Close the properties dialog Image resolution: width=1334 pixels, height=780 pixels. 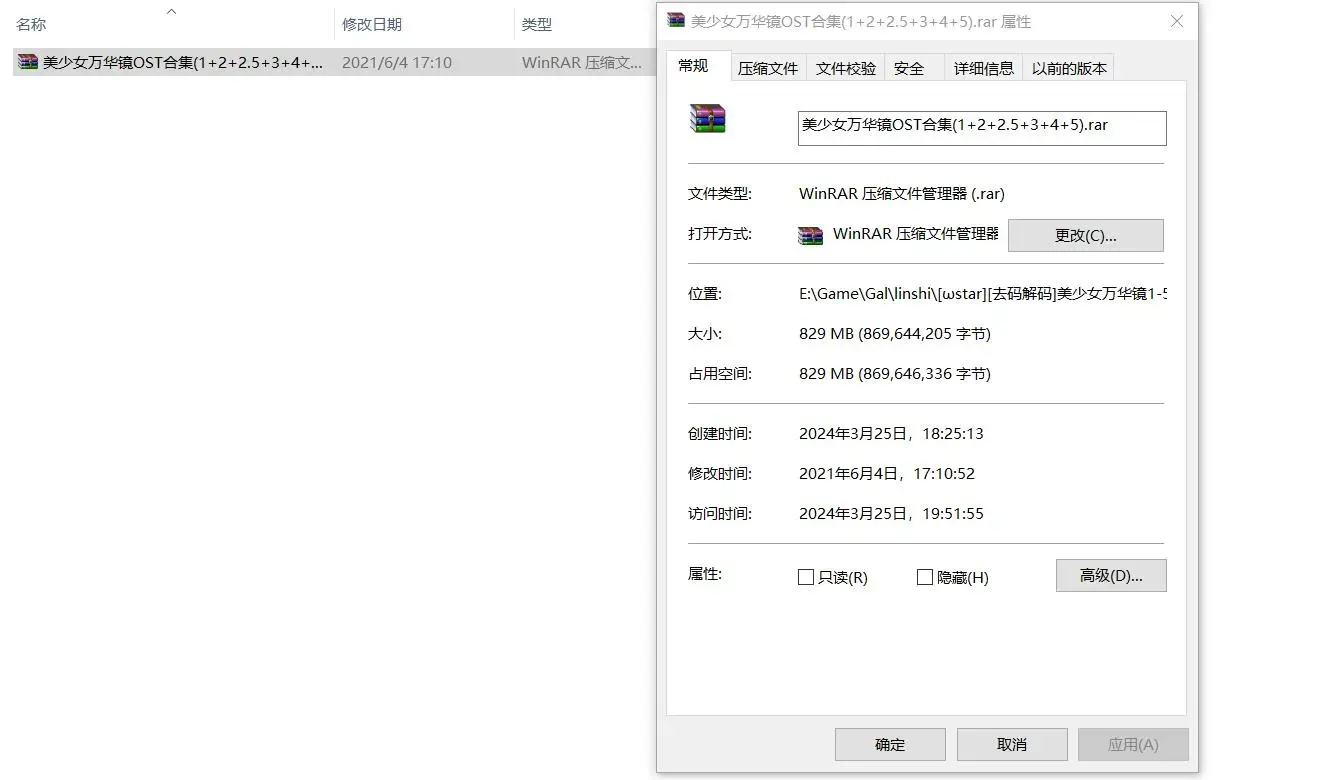click(1177, 21)
